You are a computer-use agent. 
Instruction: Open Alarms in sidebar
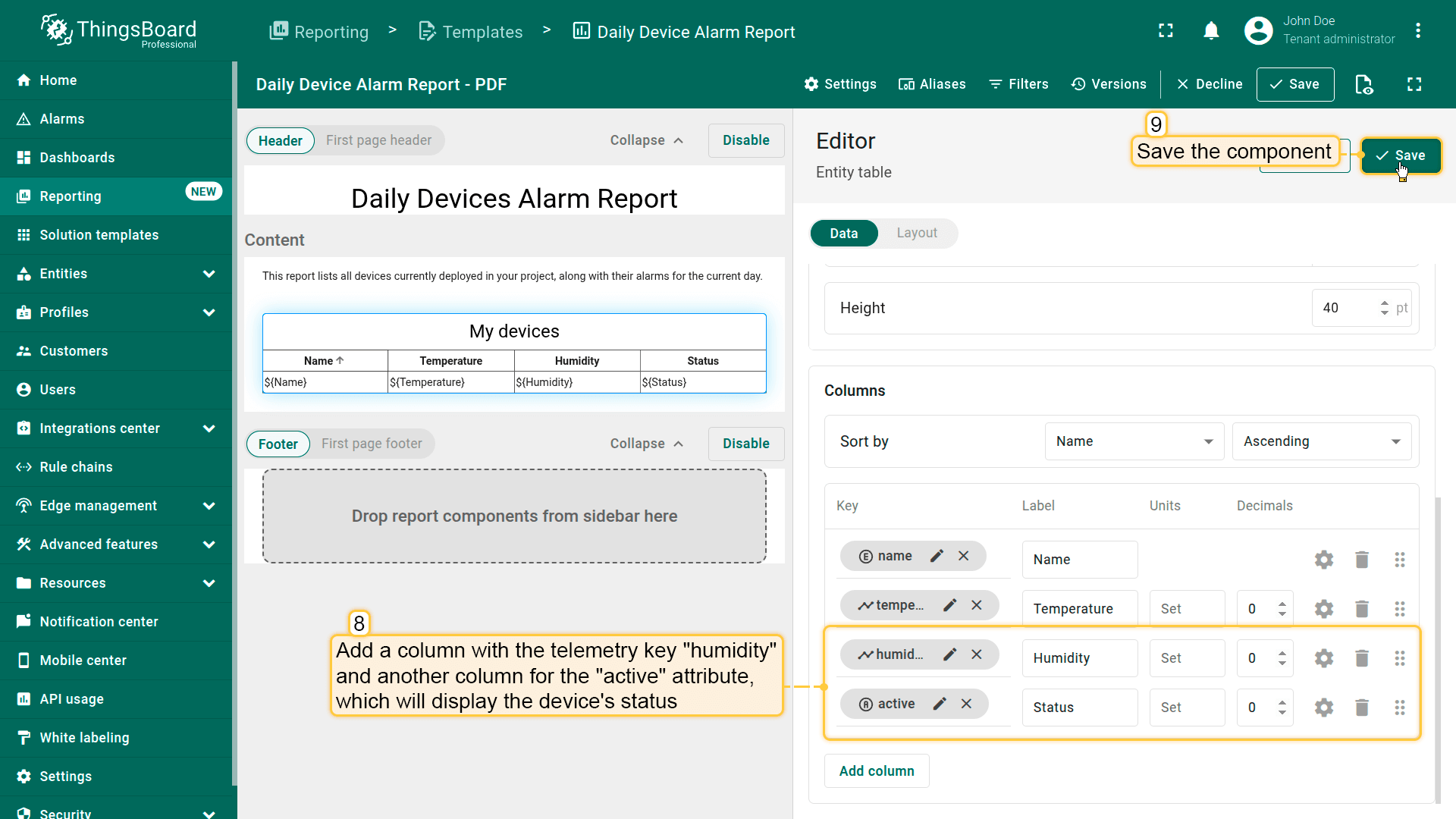pos(116,119)
